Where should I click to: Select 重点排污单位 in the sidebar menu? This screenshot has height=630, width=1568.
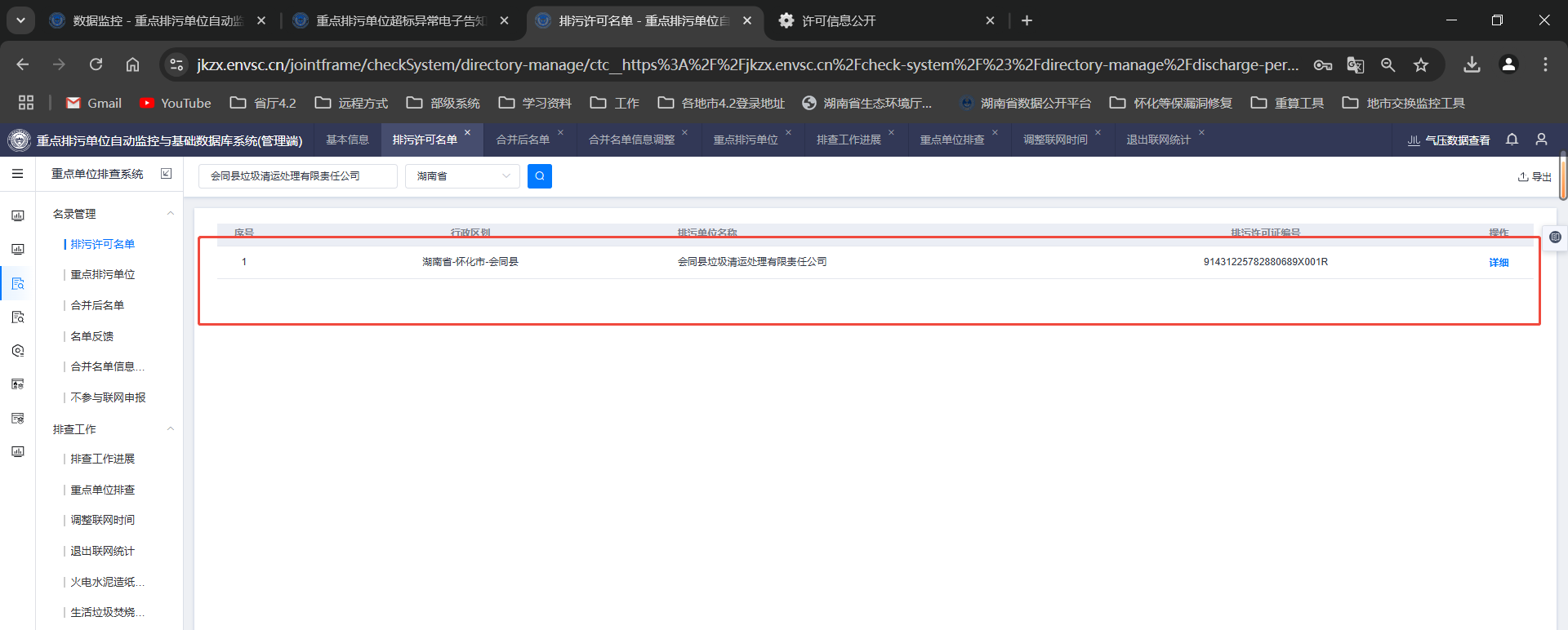103,274
